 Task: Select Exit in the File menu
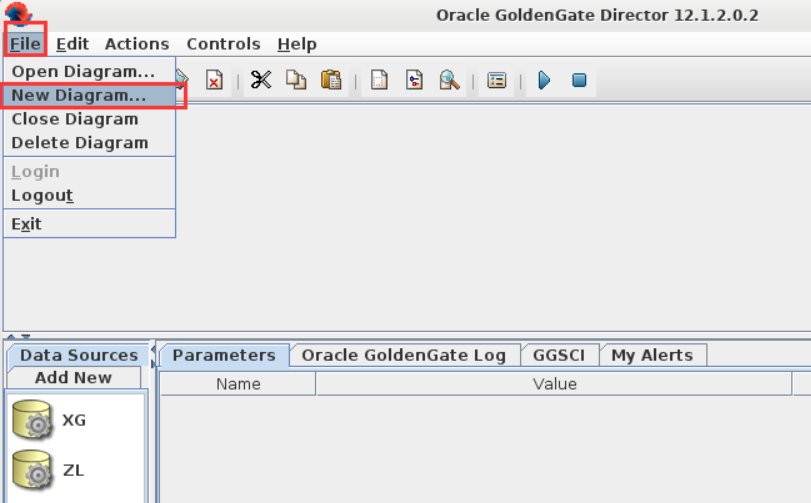(89, 224)
